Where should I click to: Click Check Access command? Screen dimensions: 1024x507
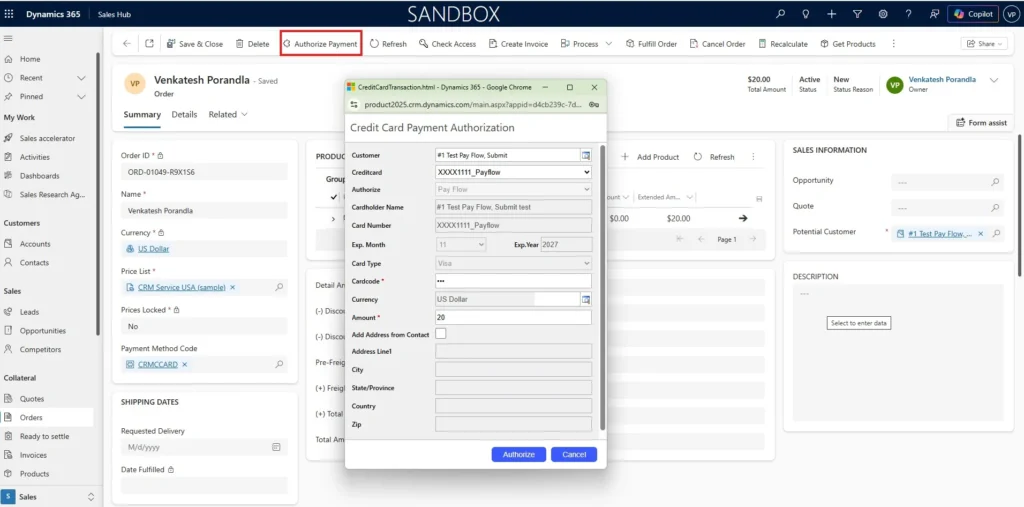pyautogui.click(x=447, y=44)
